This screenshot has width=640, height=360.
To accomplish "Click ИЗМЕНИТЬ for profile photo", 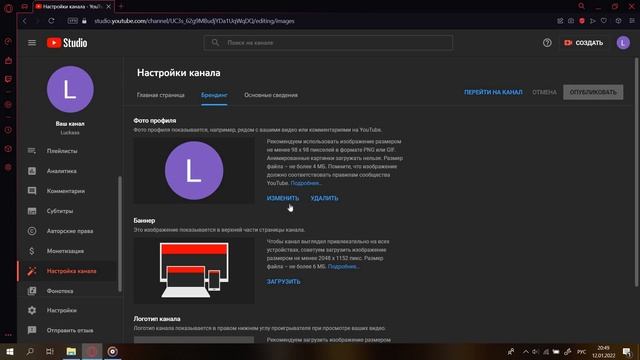I will pyautogui.click(x=283, y=198).
